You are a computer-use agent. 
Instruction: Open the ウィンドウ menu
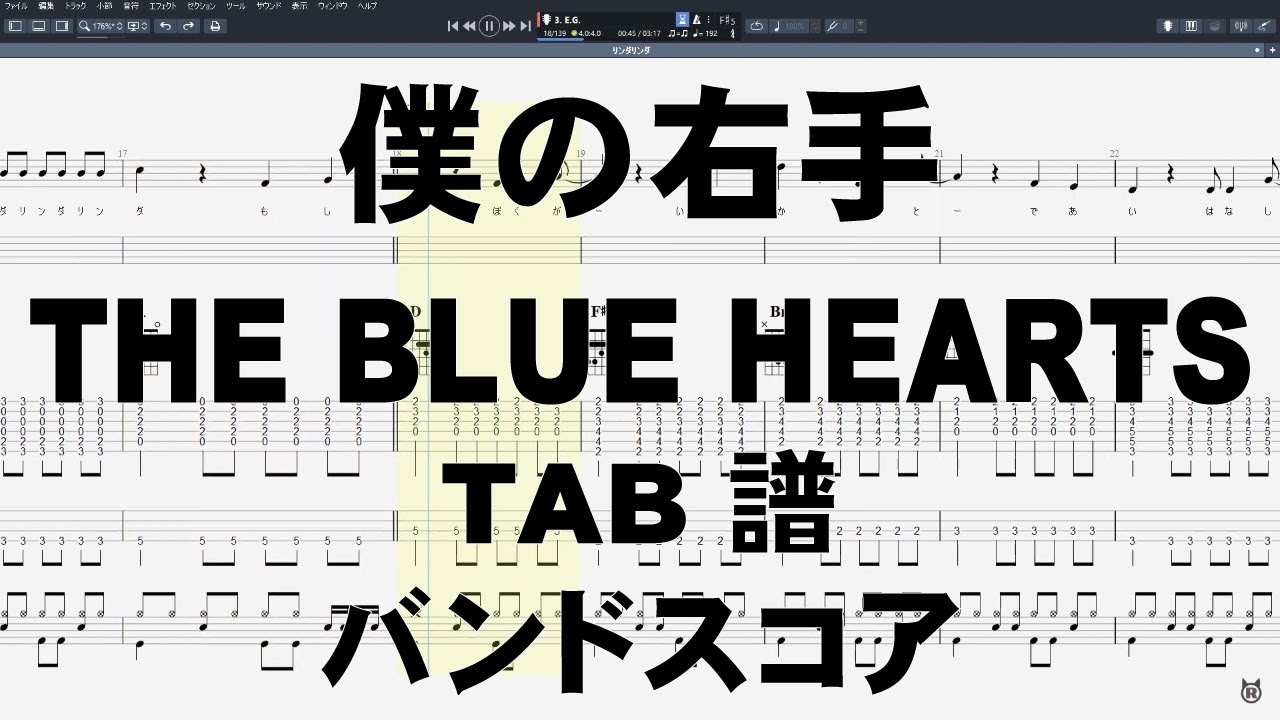coord(333,6)
